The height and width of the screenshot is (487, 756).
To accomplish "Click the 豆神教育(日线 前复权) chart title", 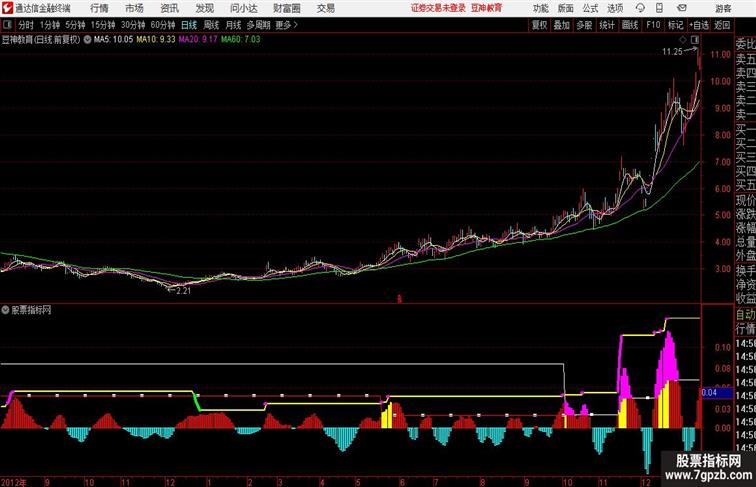I will pyautogui.click(x=41, y=40).
